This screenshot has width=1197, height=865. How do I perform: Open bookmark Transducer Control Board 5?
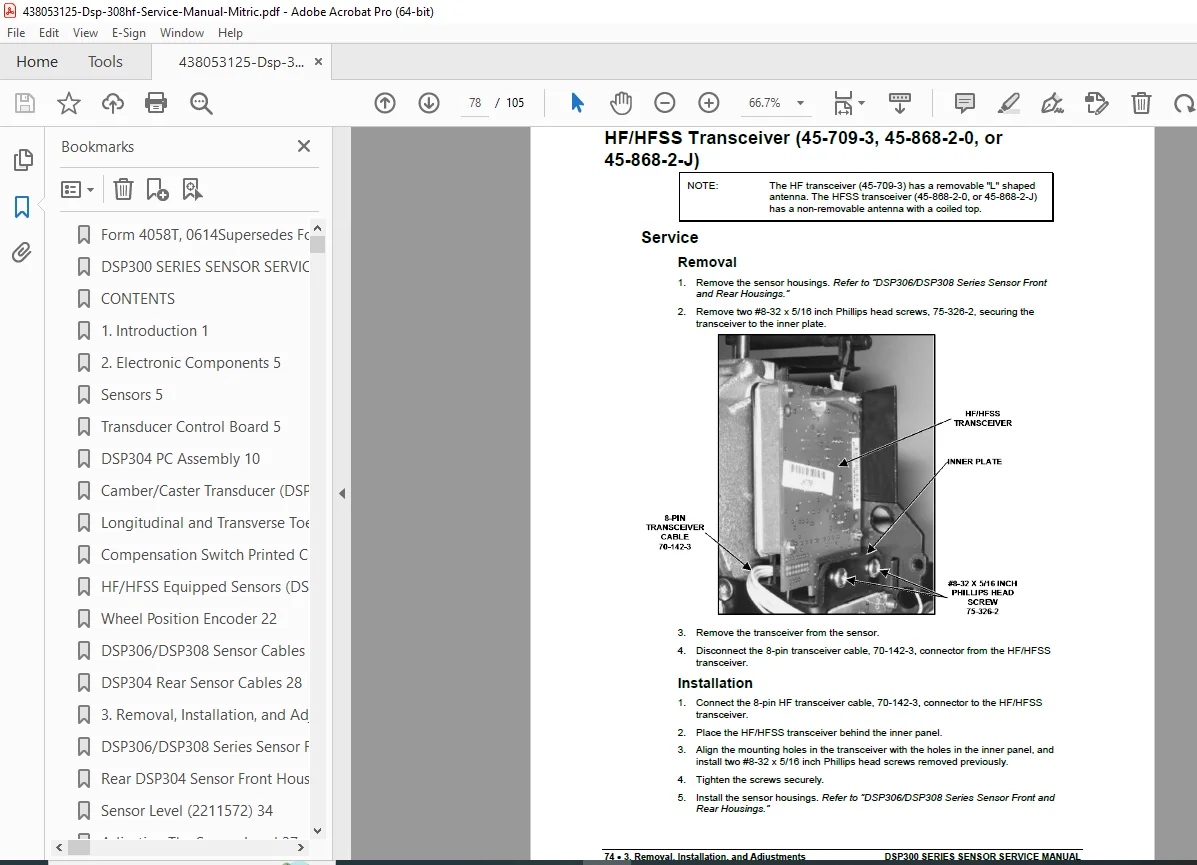191,427
